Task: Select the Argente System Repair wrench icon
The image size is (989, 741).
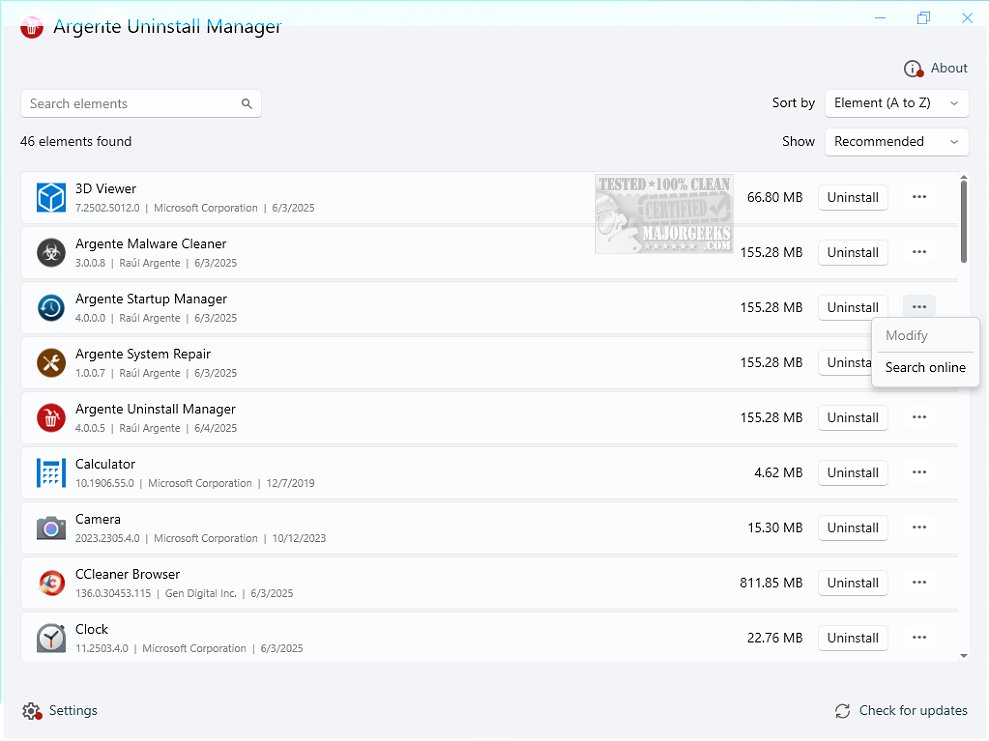Action: 50,362
